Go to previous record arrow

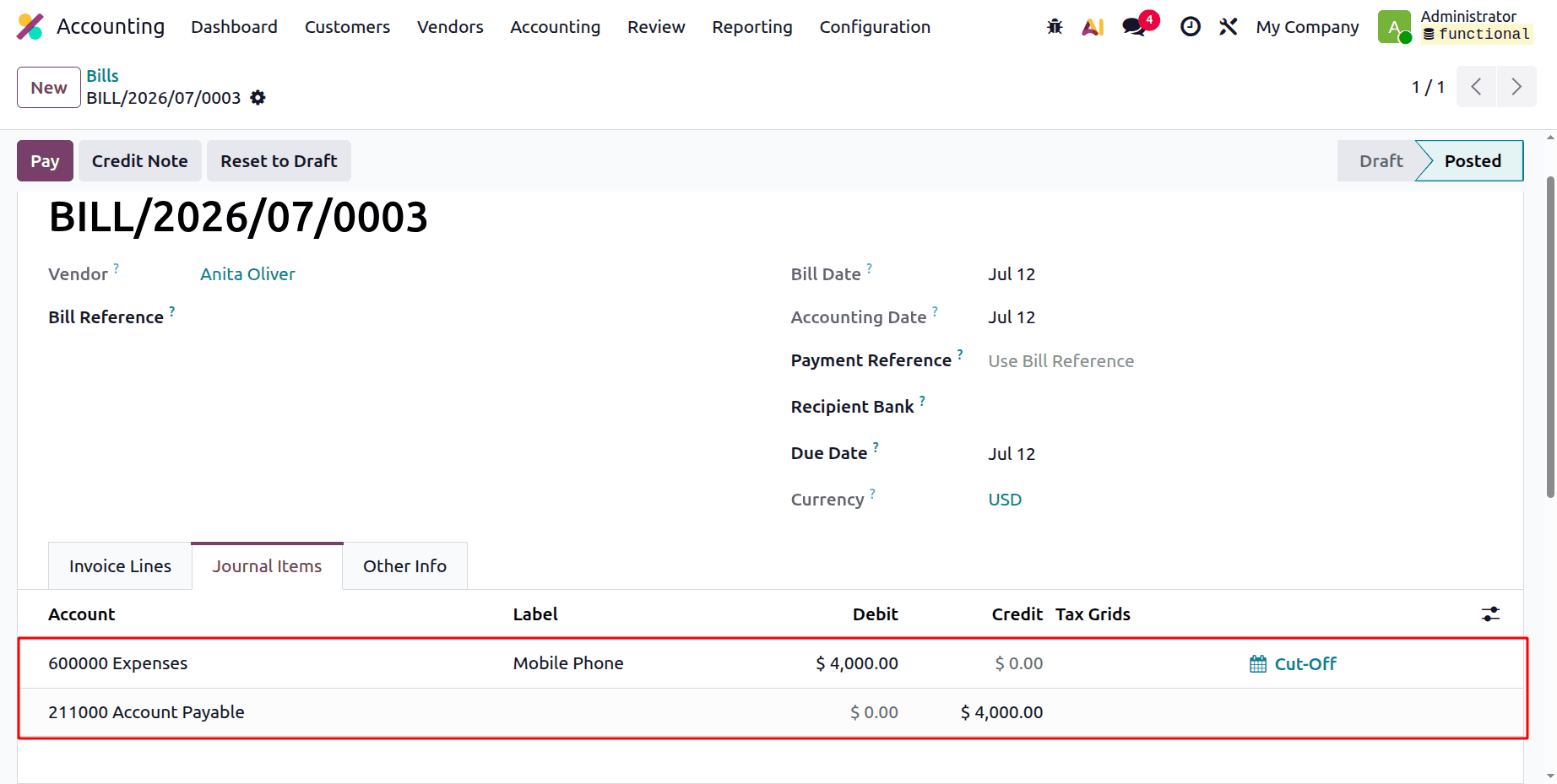coord(1477,87)
